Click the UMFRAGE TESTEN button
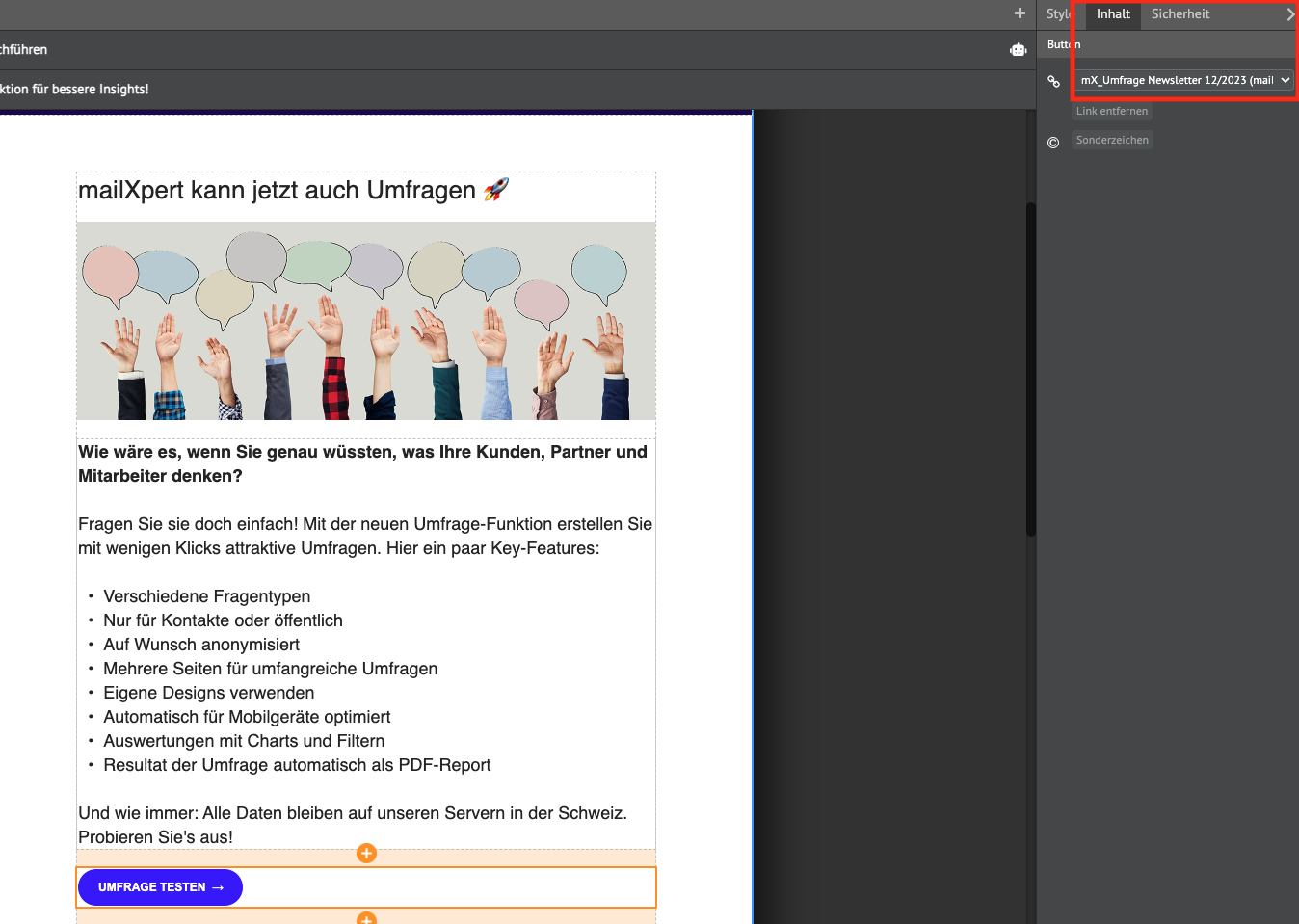The image size is (1299, 924). pos(160,887)
